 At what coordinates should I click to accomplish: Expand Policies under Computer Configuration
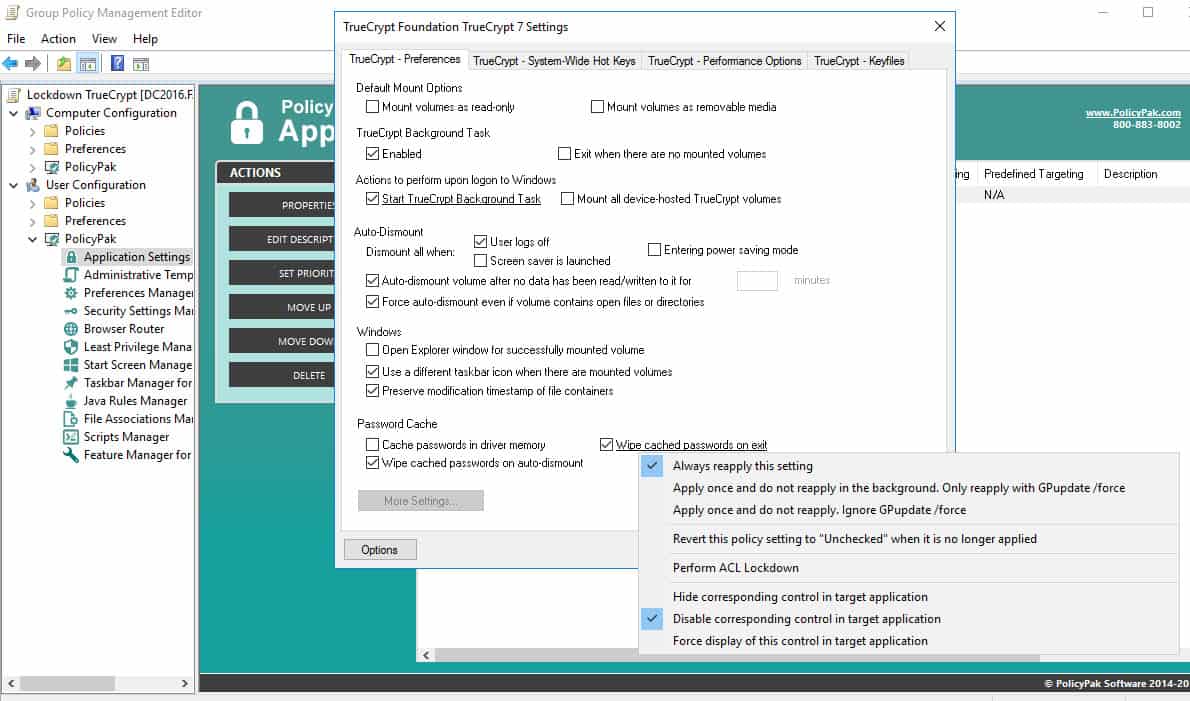(32, 131)
